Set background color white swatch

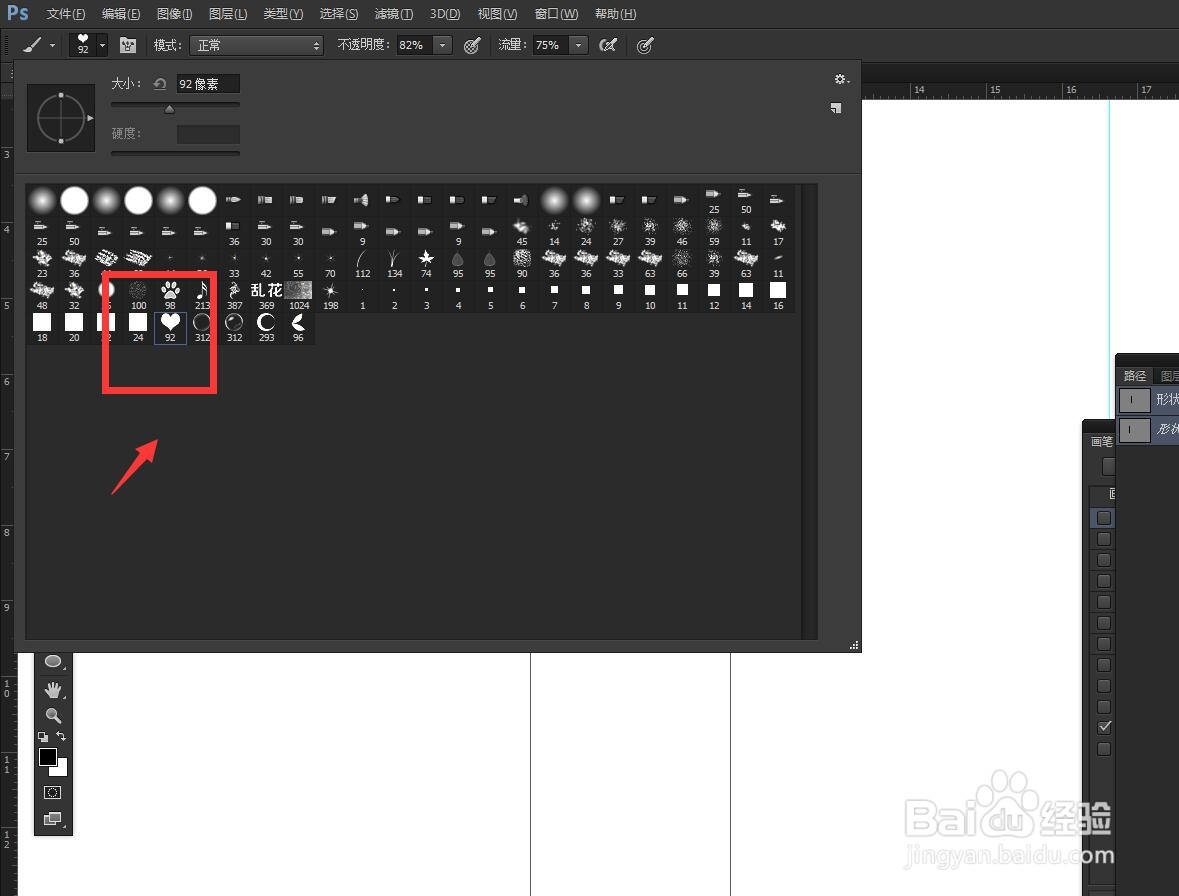click(62, 770)
